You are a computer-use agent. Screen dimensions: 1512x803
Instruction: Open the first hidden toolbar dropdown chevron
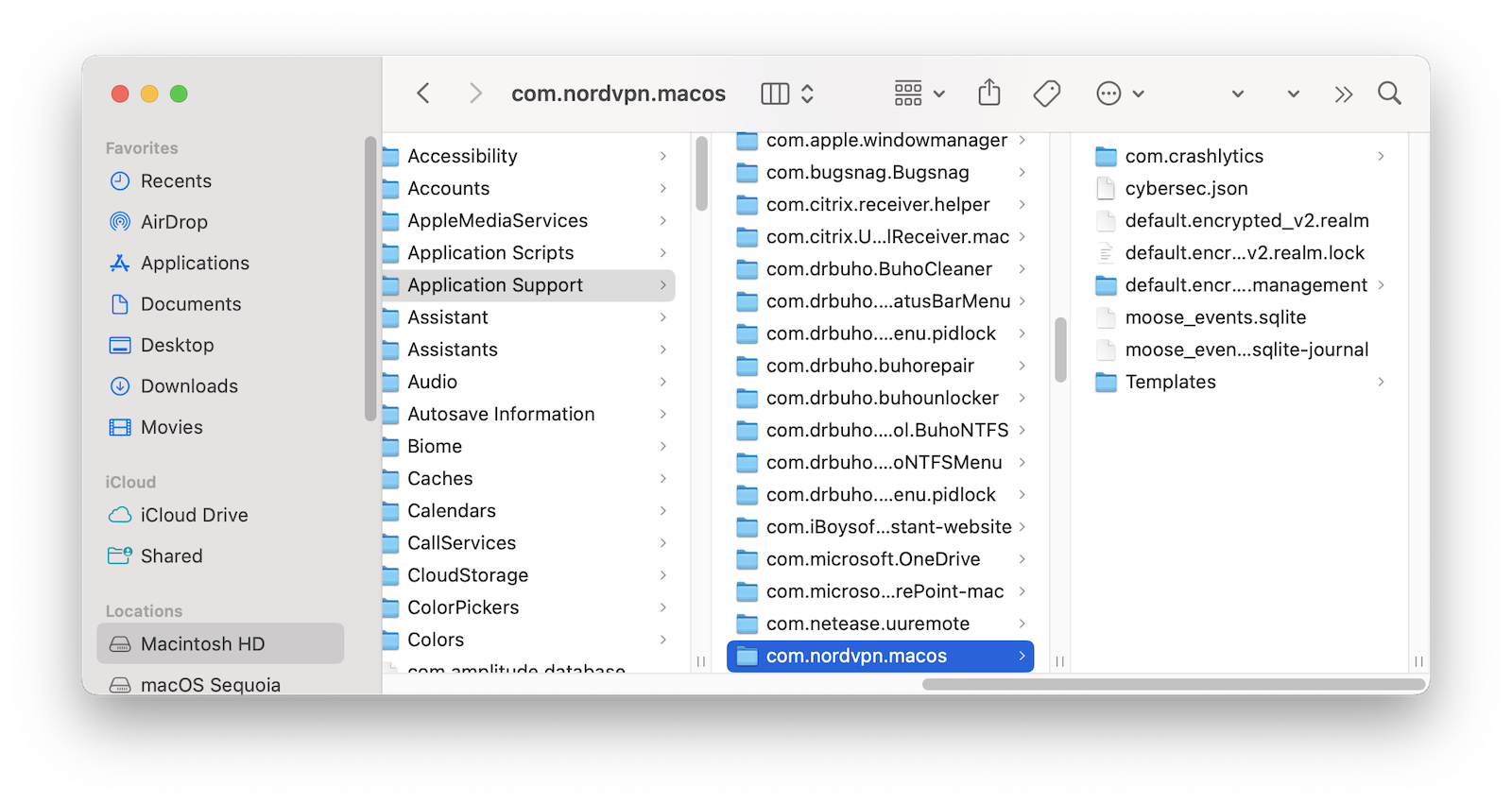pos(1238,94)
